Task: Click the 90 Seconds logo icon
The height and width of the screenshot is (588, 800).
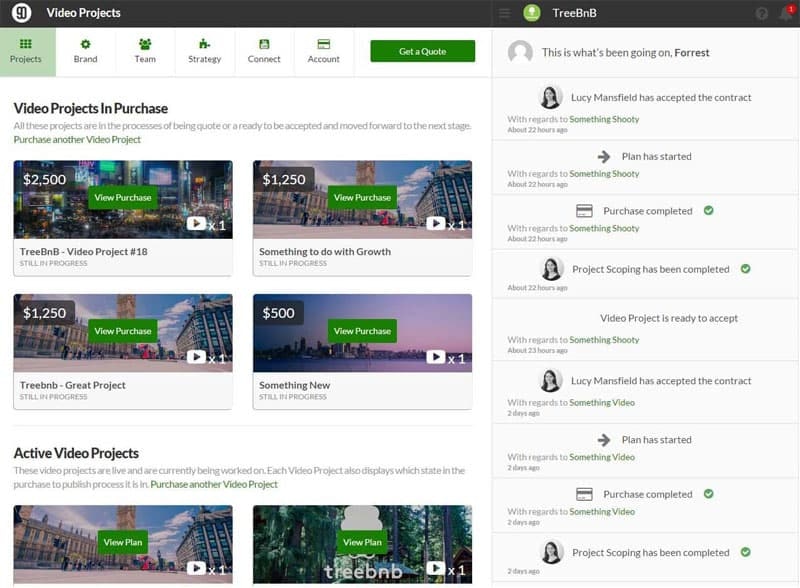Action: point(21,13)
